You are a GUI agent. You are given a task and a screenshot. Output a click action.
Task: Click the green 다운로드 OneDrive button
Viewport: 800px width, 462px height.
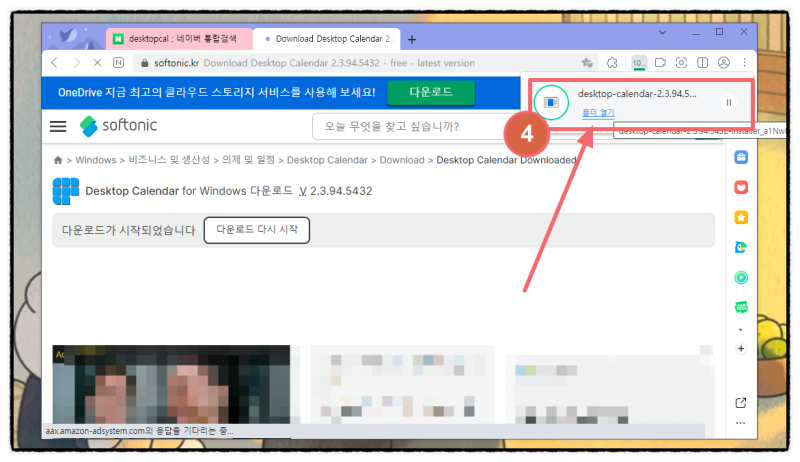[431, 92]
